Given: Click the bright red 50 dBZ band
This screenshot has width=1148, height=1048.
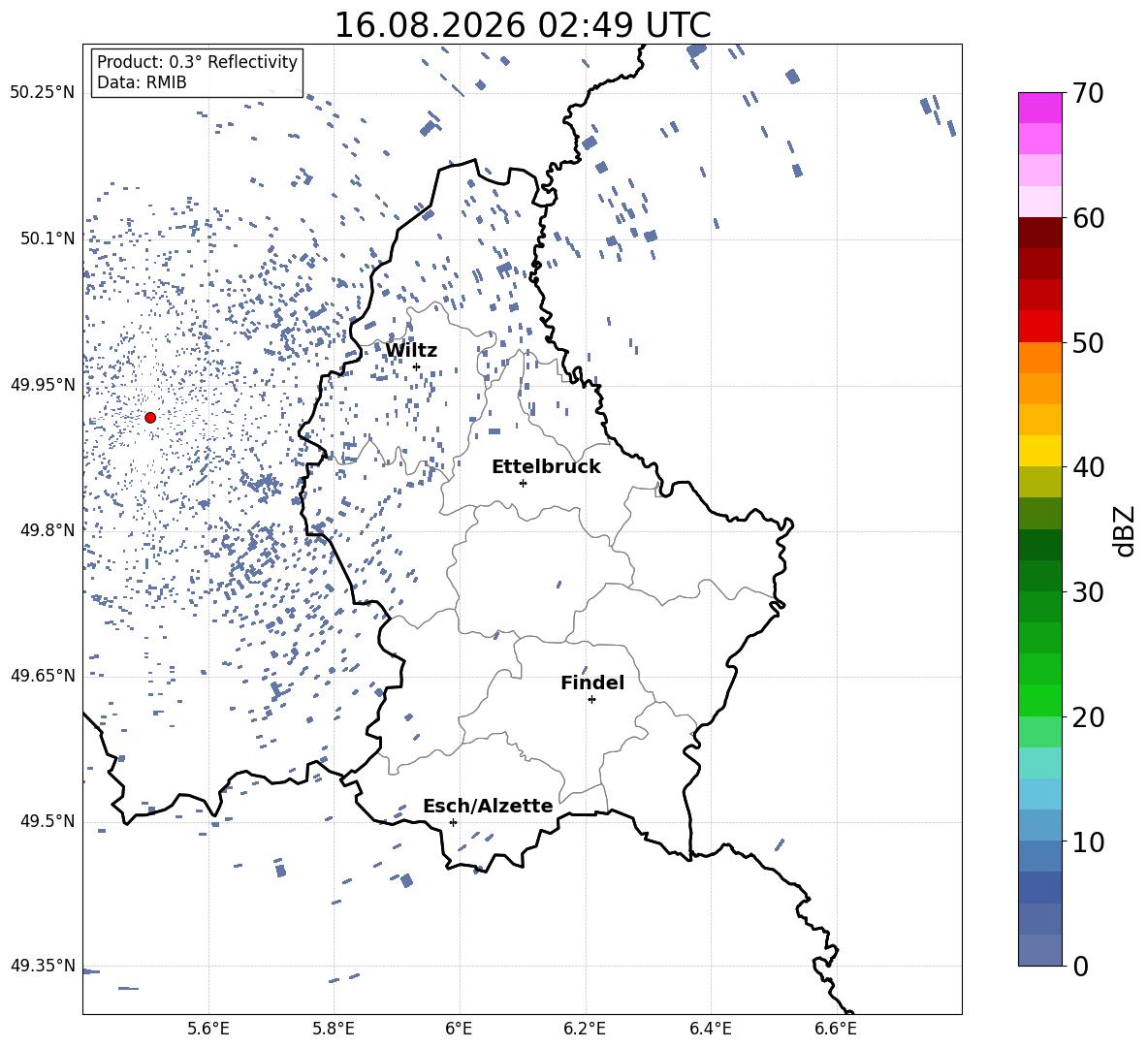Looking at the screenshot, I should (1039, 327).
